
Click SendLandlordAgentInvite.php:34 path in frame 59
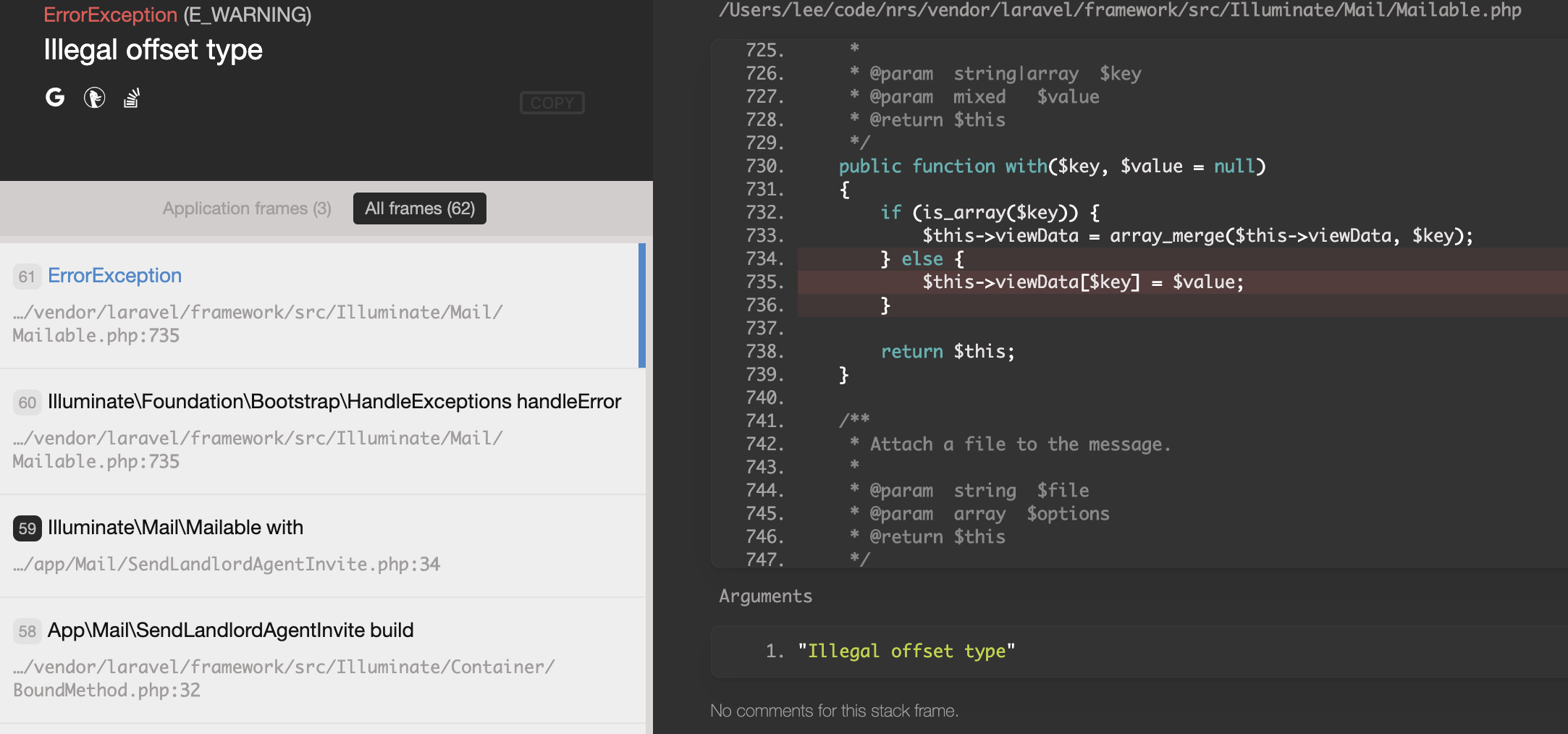click(227, 564)
